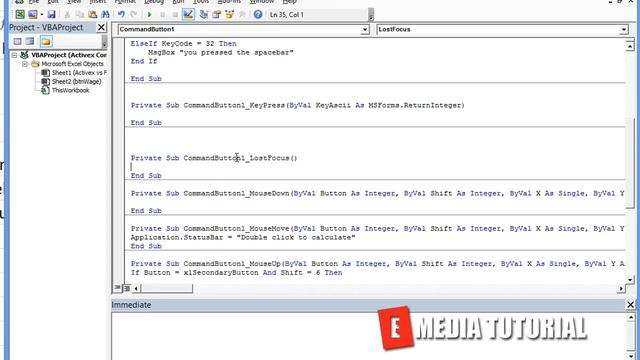The width and height of the screenshot is (640, 360).
Task: Click horizontal scroll left arrow
Action: 136,288
